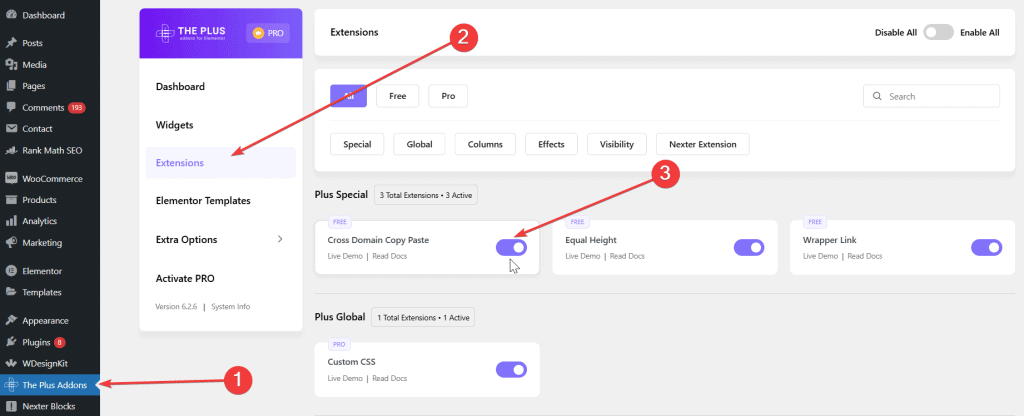1024x416 pixels.
Task: Expand the Extra Options submenu arrow
Action: coord(280,239)
